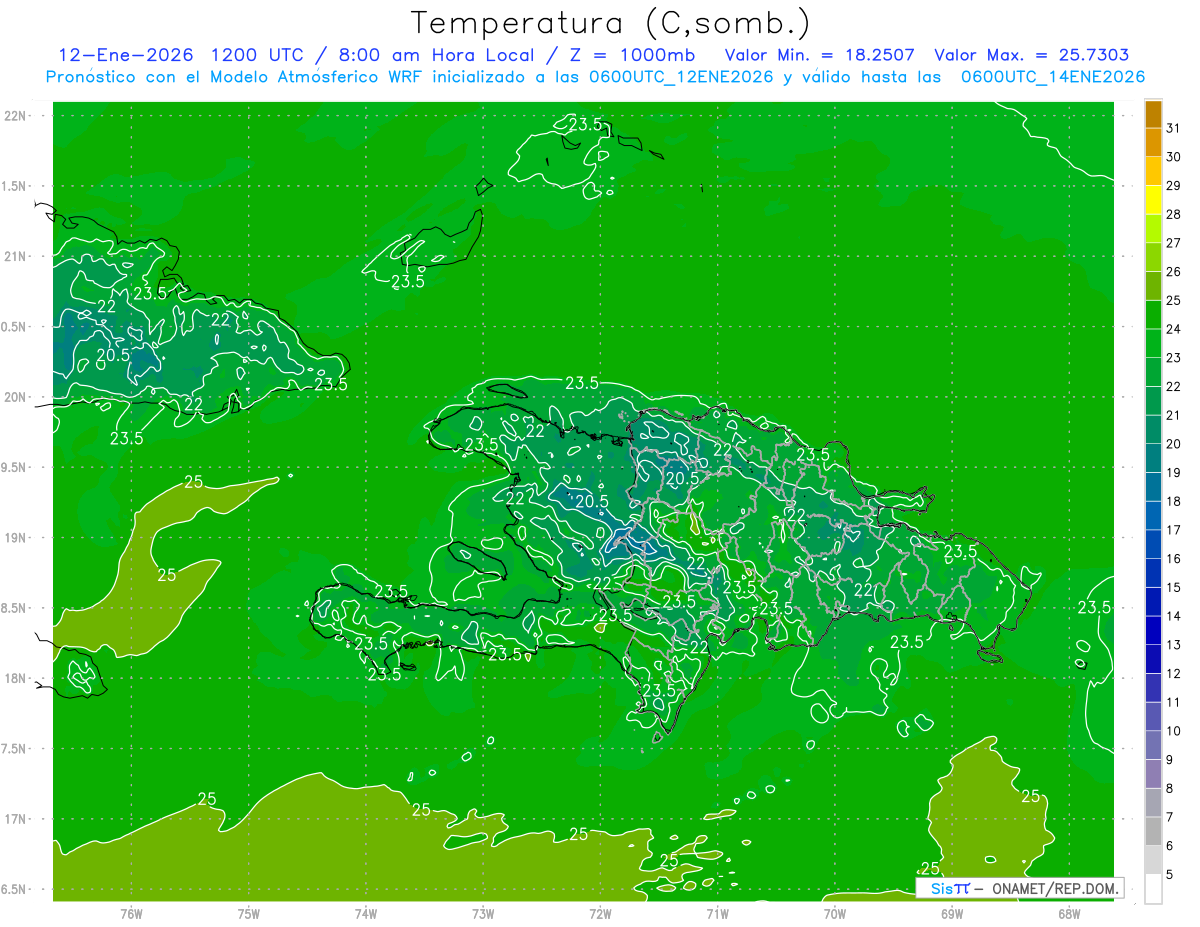Screen dimensions: 1200x927
Task: Click the '23.5' contour label near 68W edge
Action: tap(1094, 607)
